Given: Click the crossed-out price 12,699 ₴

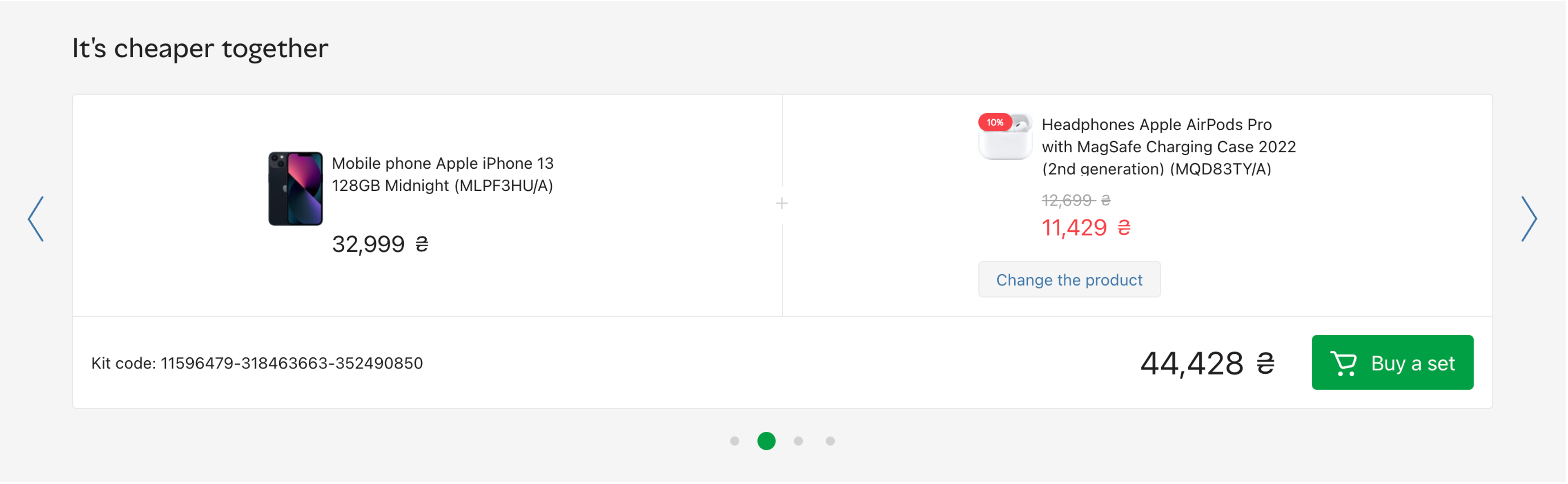Looking at the screenshot, I should pos(1076,200).
